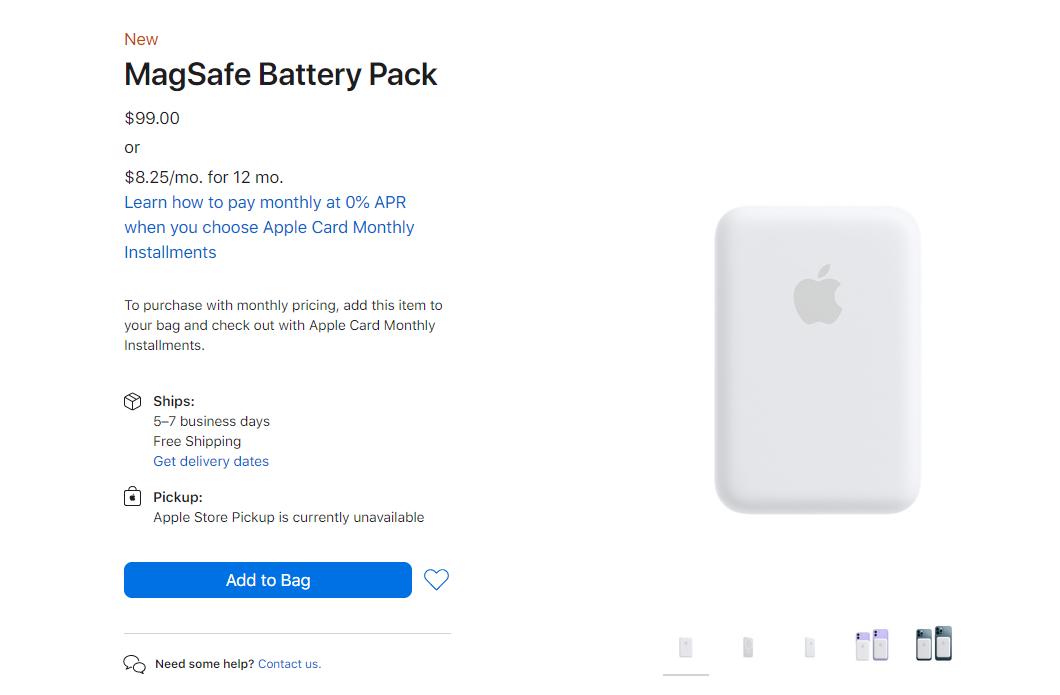Click the $99.00 price text
Viewport: 1060px width, 695px height.
tap(152, 118)
